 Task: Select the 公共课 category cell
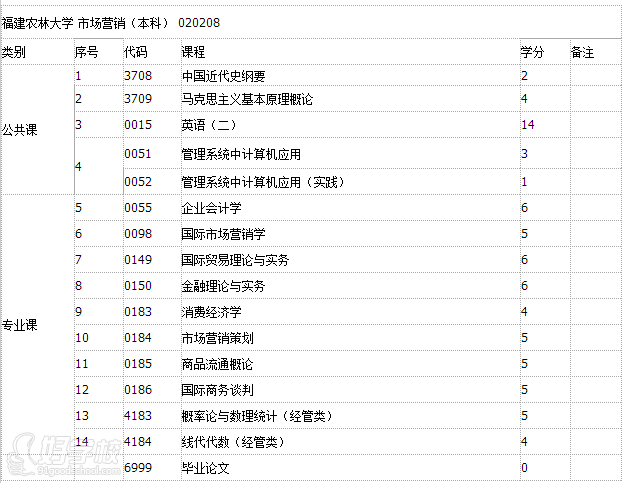[x=20, y=130]
